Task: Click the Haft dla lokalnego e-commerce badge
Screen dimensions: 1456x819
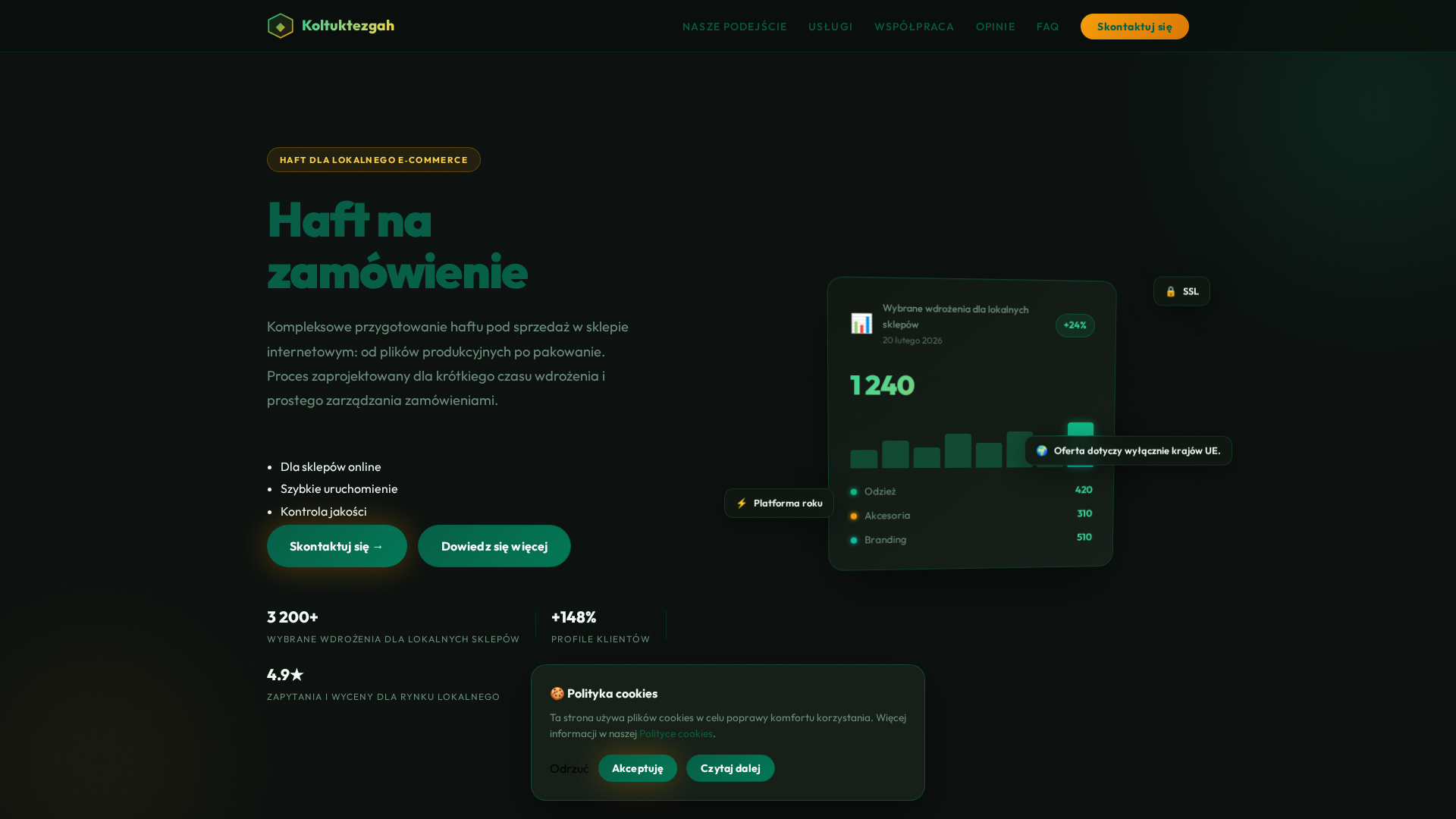Action: [x=374, y=160]
